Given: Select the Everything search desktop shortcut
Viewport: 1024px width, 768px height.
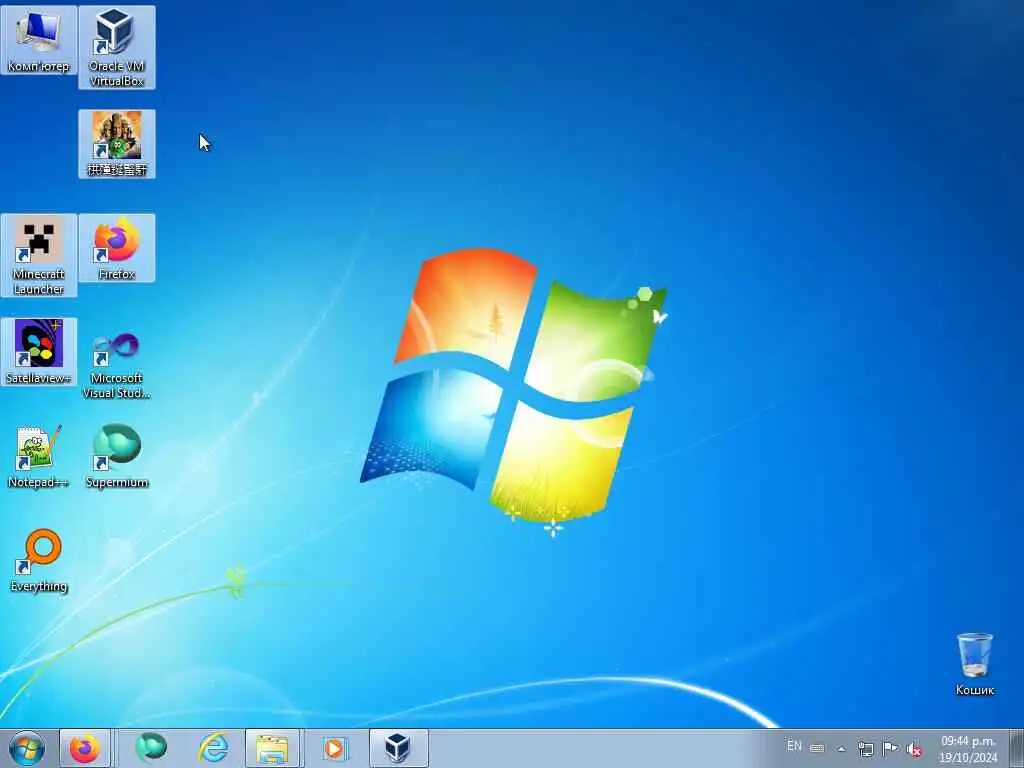Looking at the screenshot, I should (x=39, y=560).
